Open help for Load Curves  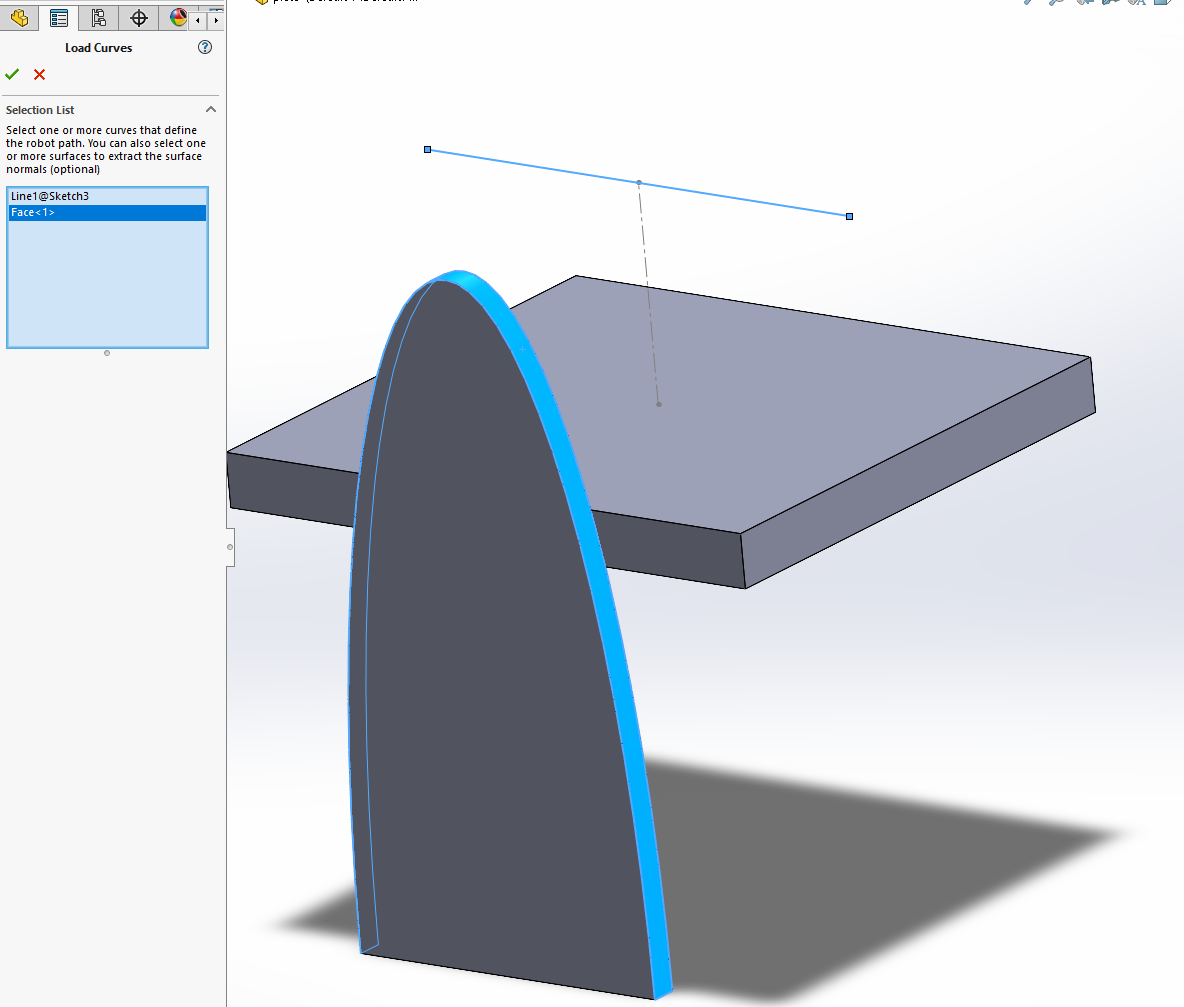(x=205, y=47)
